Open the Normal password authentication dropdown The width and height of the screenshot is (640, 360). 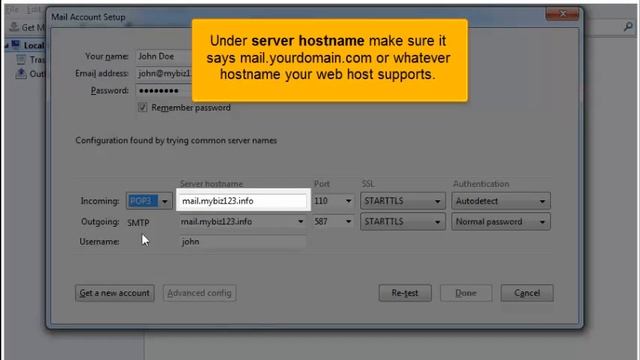coord(501,222)
